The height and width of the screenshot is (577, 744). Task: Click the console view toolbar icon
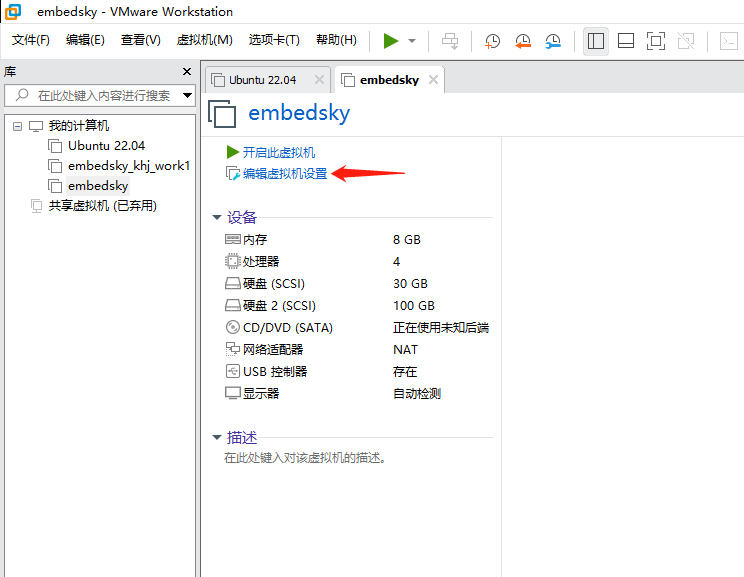[729, 41]
